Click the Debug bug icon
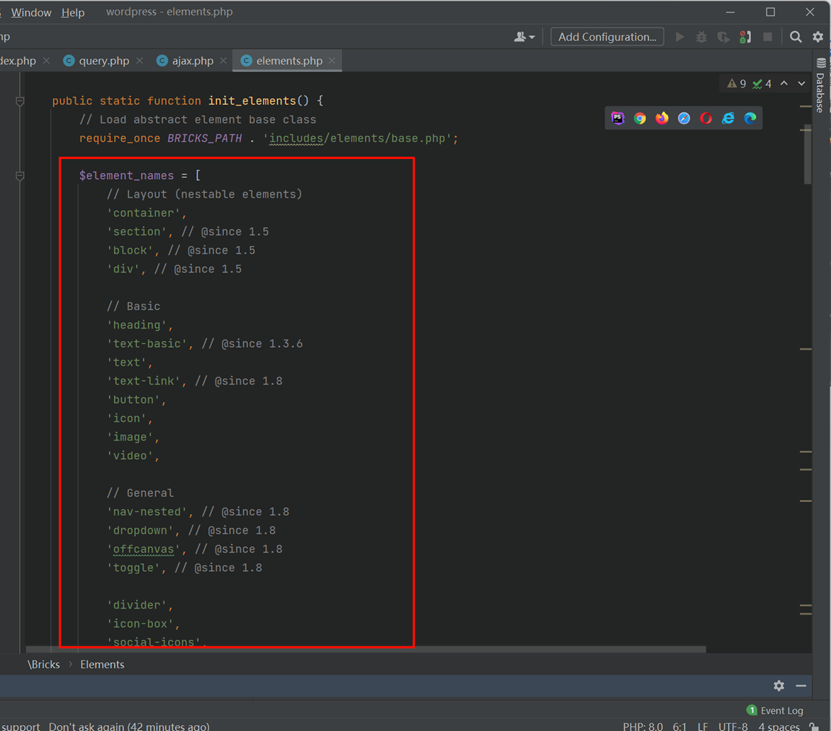The image size is (831, 731). [x=701, y=37]
